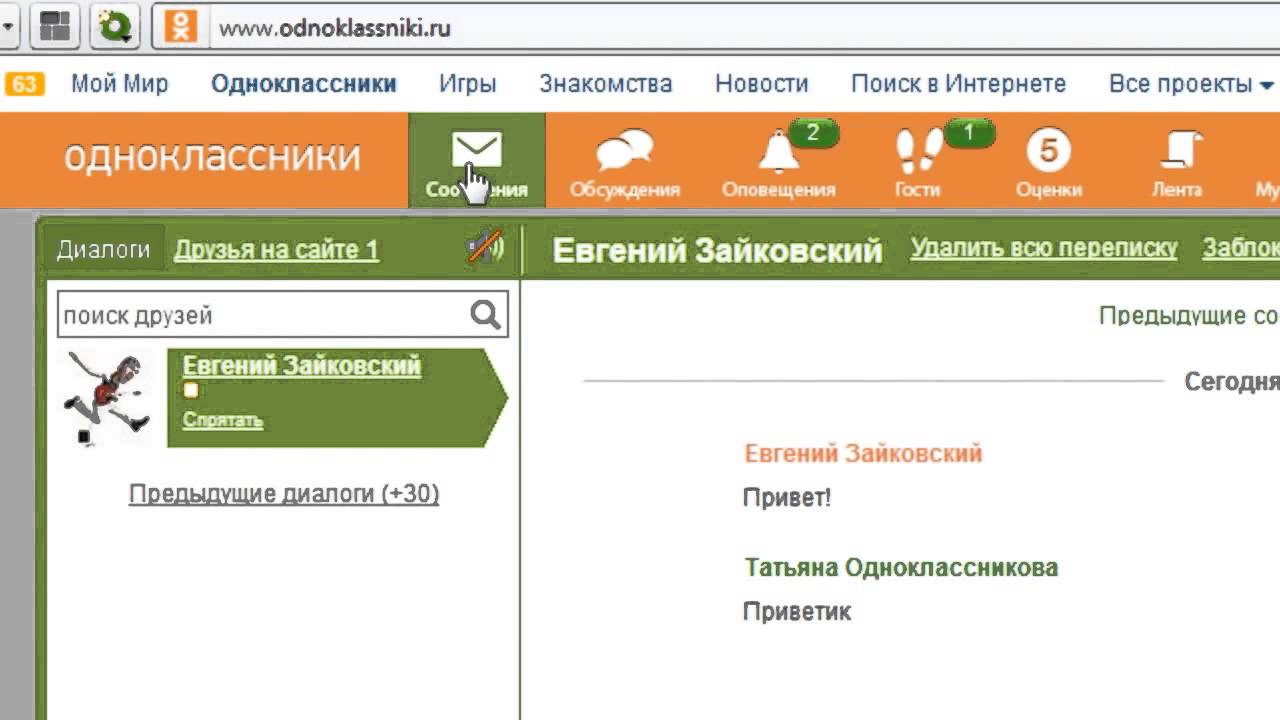The width and height of the screenshot is (1280, 720).
Task: Click the message text Привет!
Action: point(786,497)
